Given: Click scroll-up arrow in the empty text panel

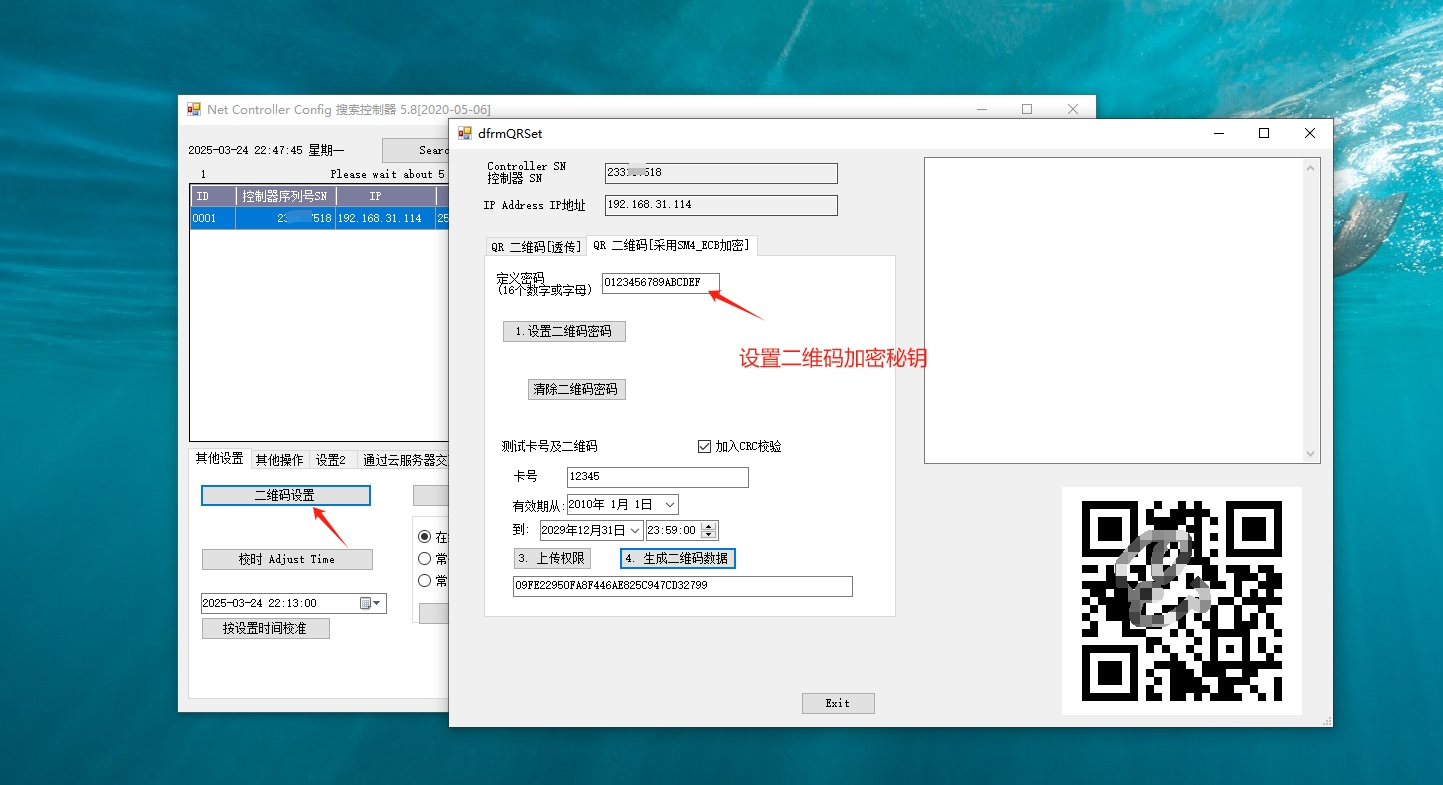Looking at the screenshot, I should pyautogui.click(x=1311, y=168).
